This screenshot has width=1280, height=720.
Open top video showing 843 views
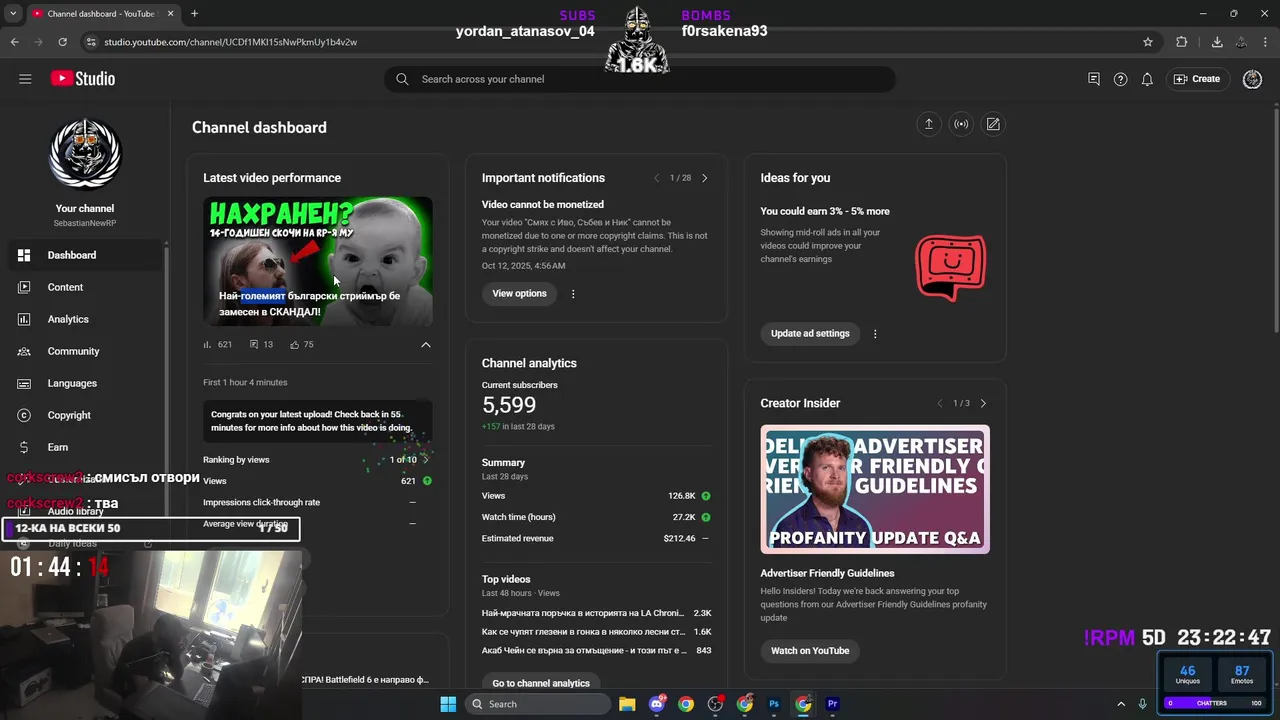(596, 651)
